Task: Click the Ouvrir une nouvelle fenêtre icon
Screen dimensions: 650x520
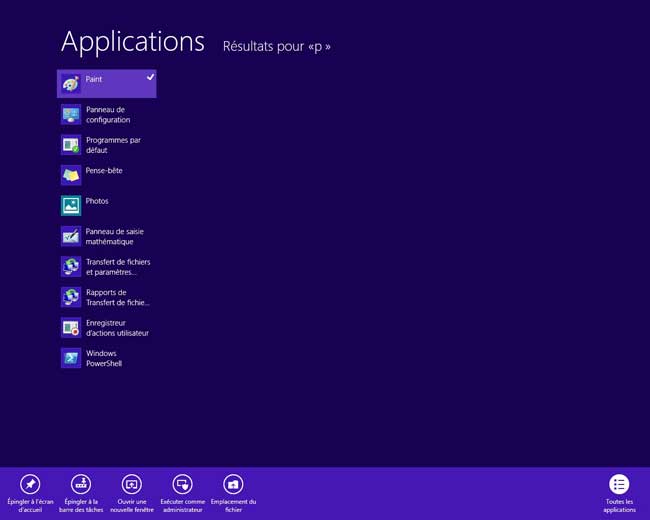Action: 132,484
